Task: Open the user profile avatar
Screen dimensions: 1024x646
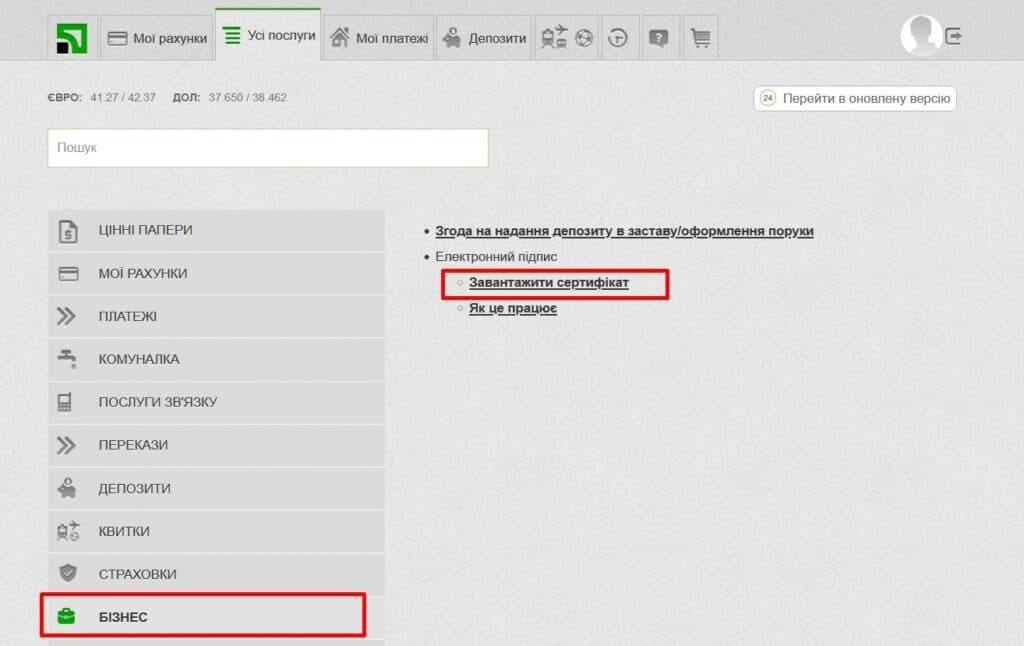Action: pos(920,36)
